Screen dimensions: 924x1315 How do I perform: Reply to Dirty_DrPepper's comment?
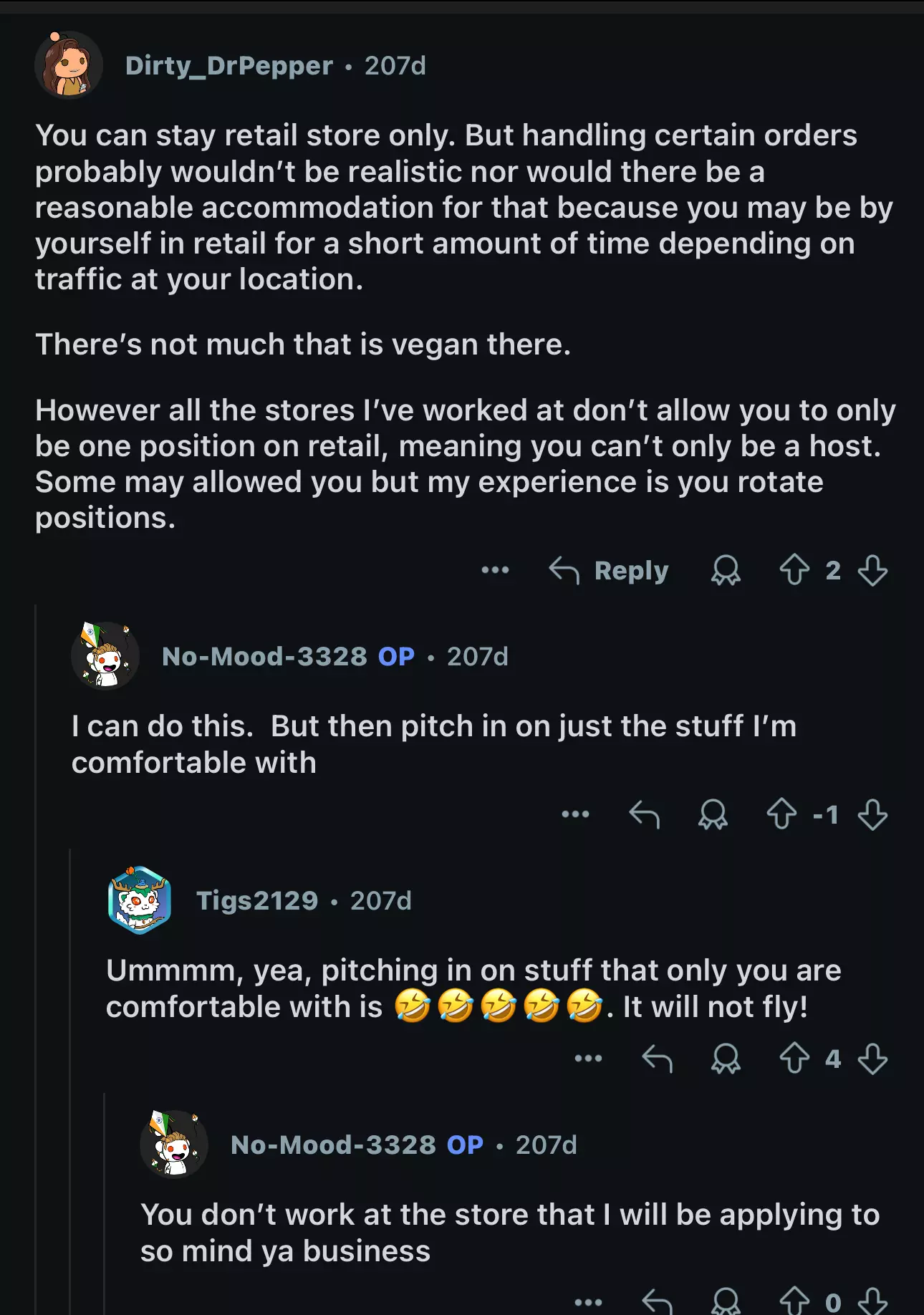[x=610, y=571]
